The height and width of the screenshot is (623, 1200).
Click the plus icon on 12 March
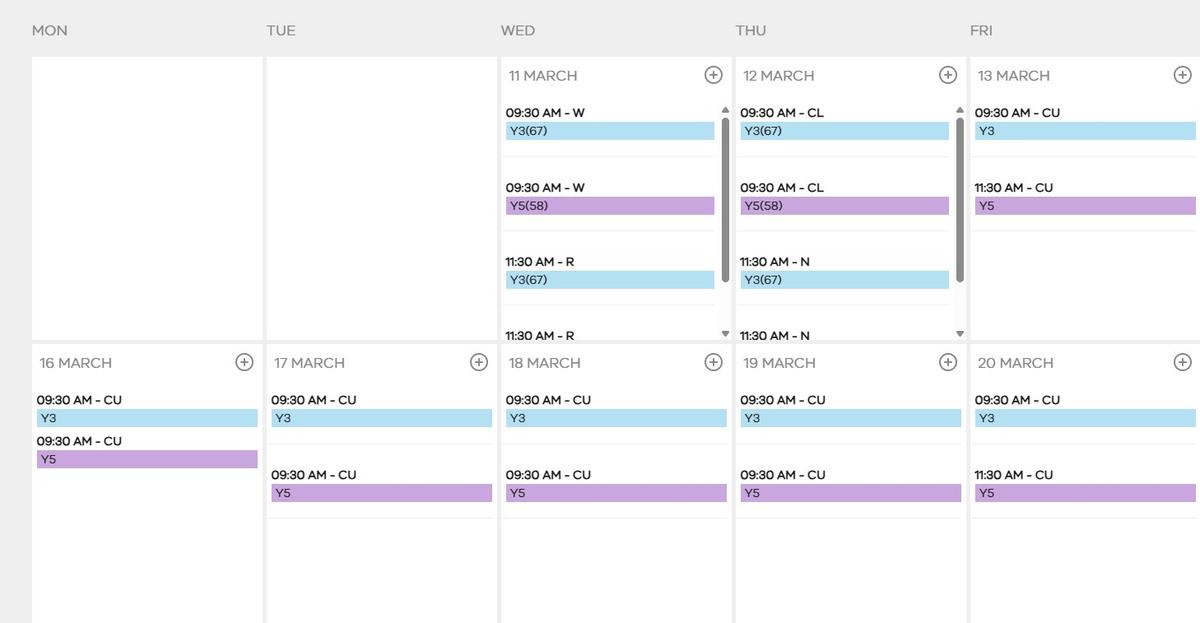[x=948, y=75]
